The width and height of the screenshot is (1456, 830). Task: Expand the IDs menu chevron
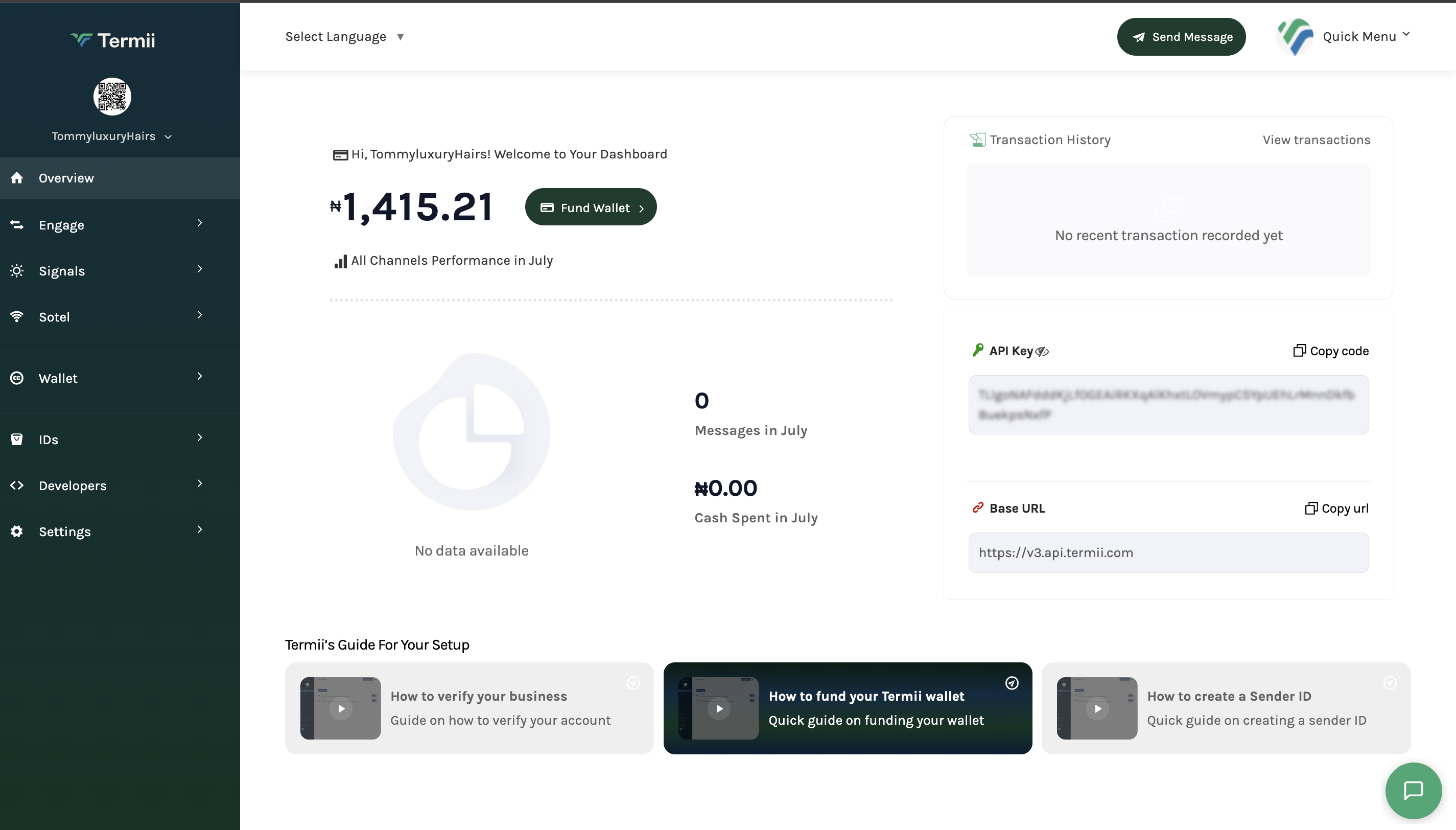200,437
